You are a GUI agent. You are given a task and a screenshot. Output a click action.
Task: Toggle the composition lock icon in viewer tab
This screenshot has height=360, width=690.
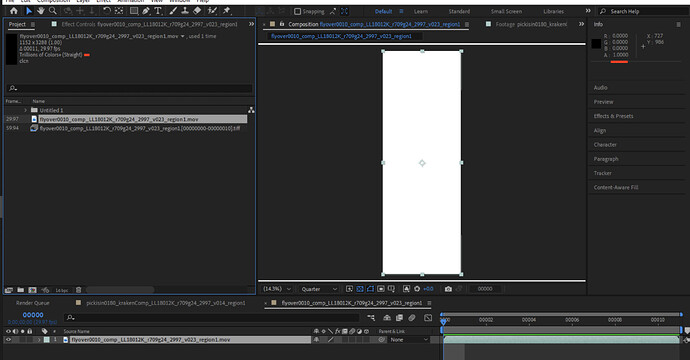click(x=282, y=24)
